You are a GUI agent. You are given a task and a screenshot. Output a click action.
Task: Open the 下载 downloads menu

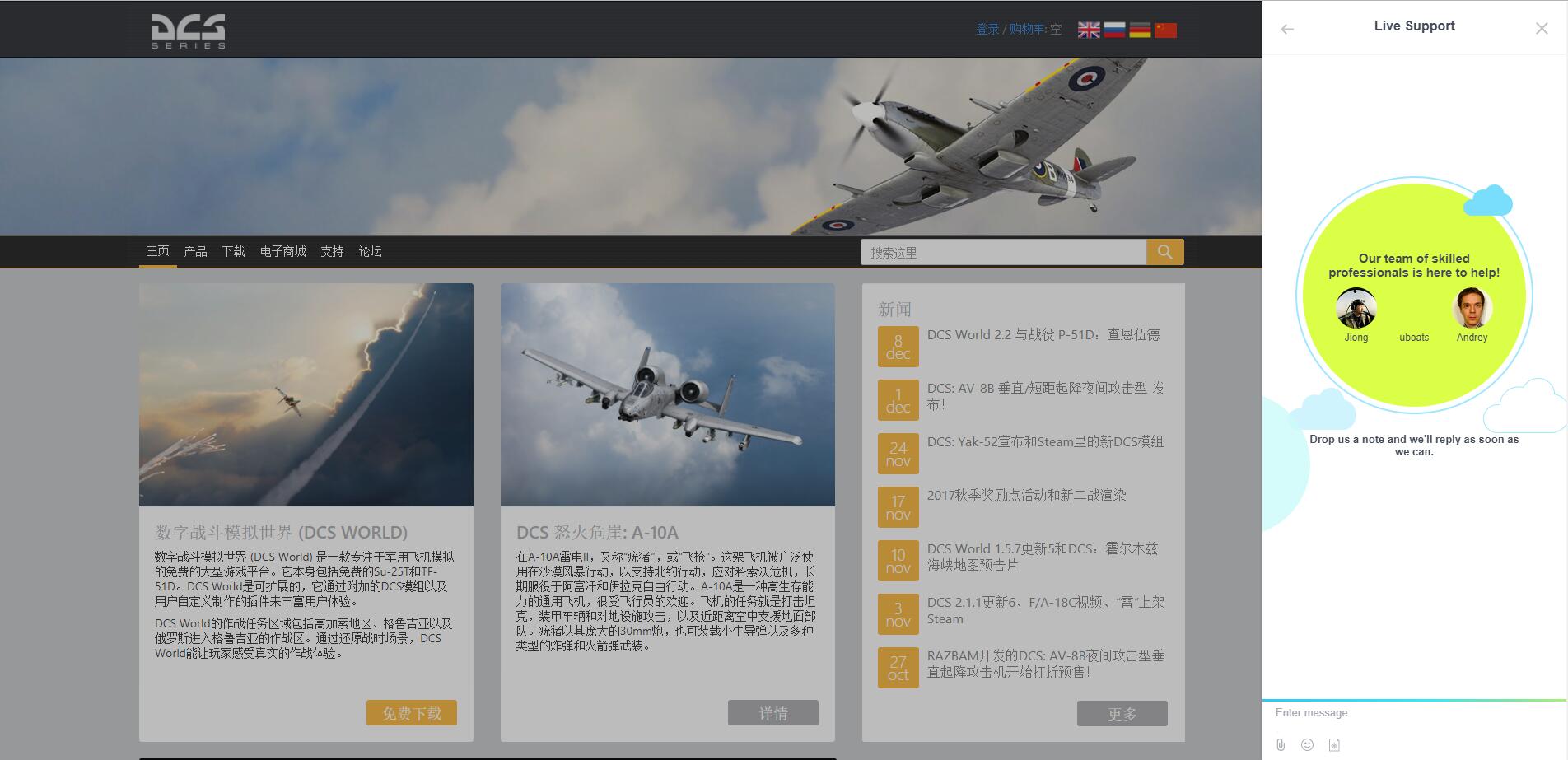click(233, 251)
